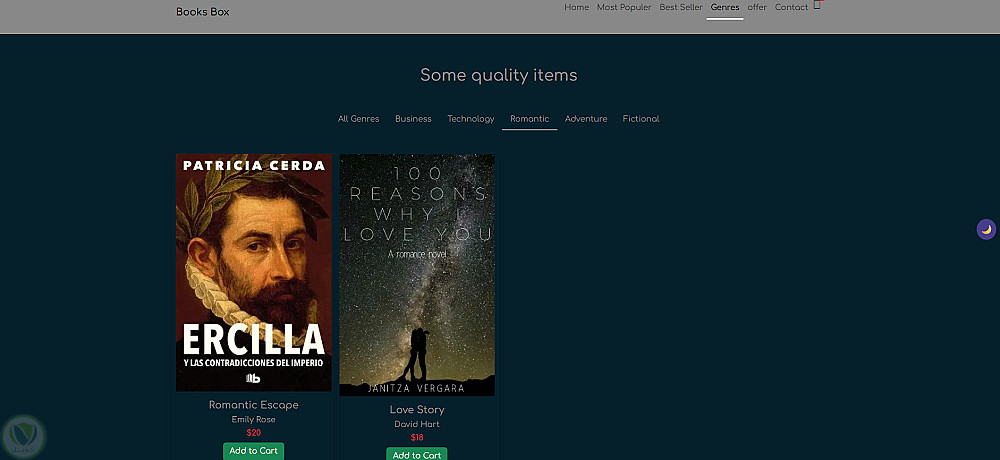
Task: Click the Romantic Escape book title
Action: point(254,405)
